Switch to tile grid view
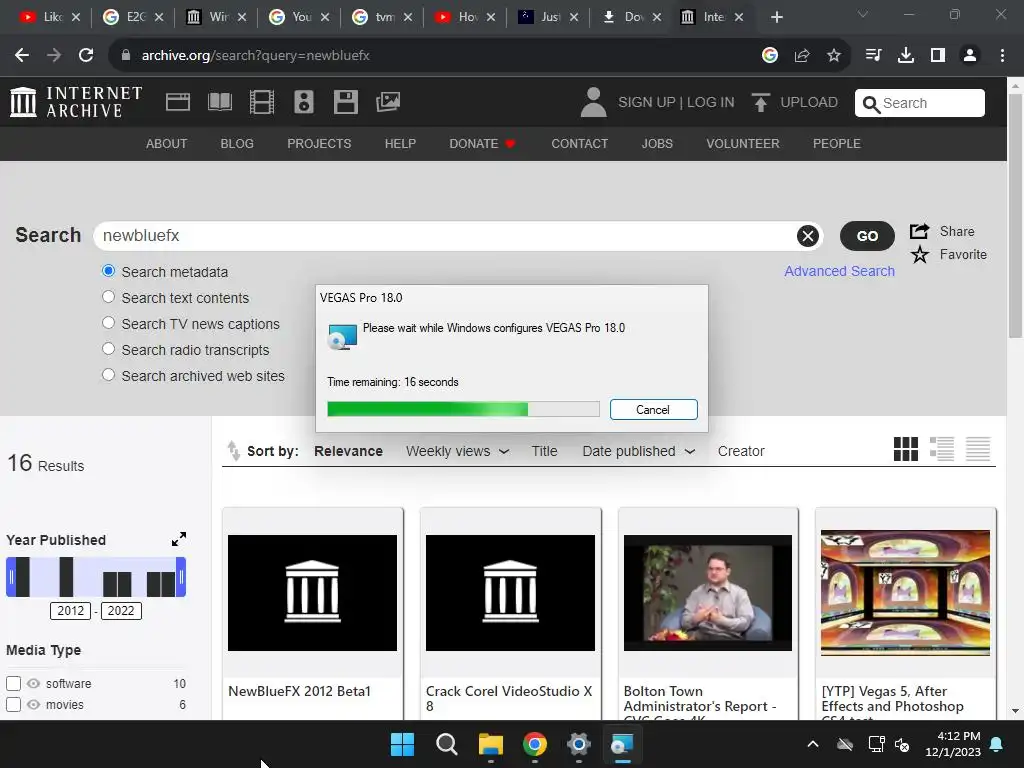 point(906,449)
